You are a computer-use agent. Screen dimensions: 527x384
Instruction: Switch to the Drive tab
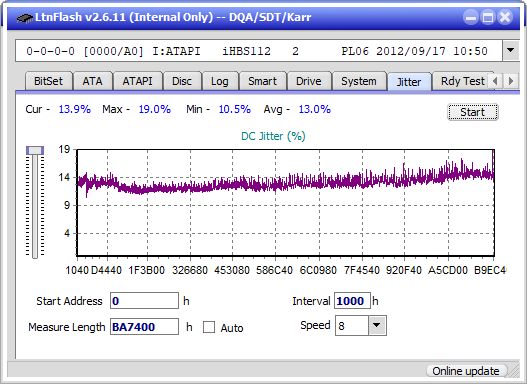coord(309,81)
